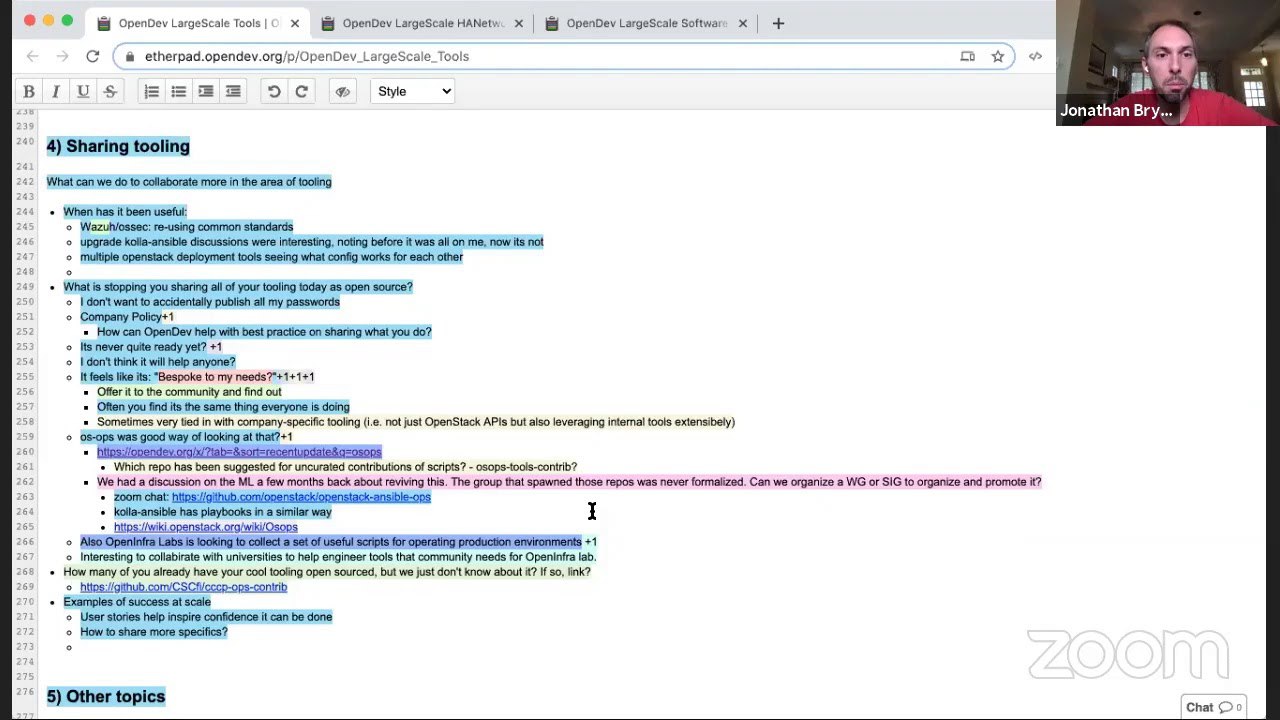Click 'How can OpenDev help with best practice' line
1280x720 pixels.
point(264,332)
